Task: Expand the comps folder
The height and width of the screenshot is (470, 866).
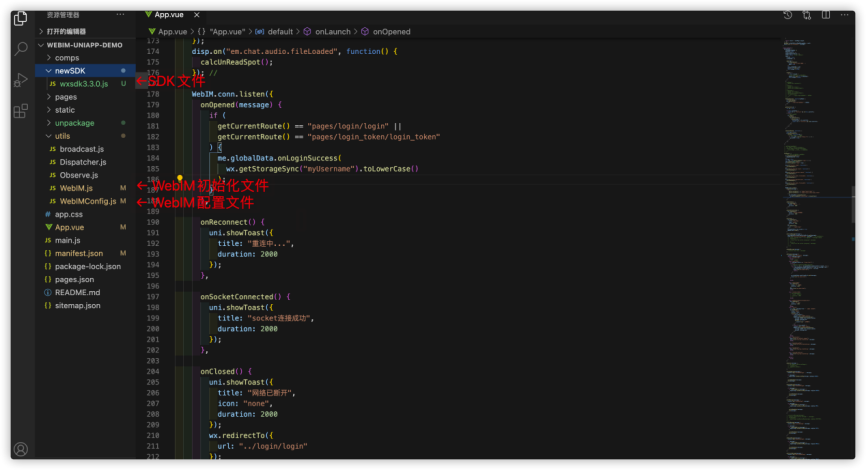Action: (x=66, y=58)
